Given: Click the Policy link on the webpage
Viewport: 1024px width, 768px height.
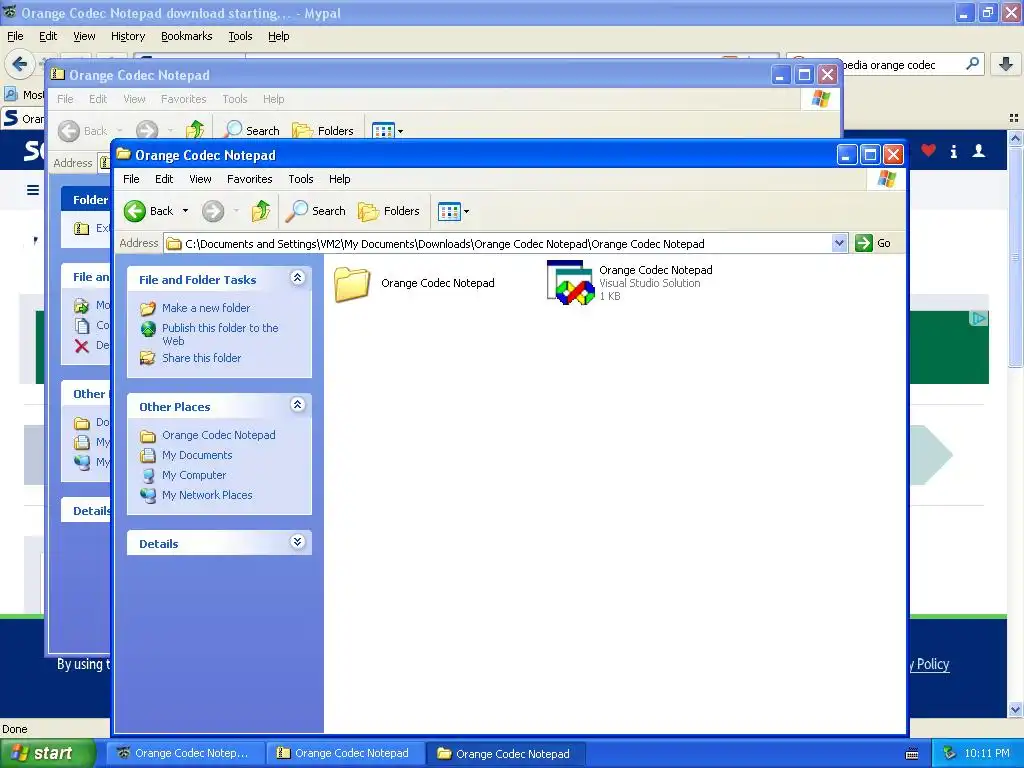Looking at the screenshot, I should [x=932, y=664].
